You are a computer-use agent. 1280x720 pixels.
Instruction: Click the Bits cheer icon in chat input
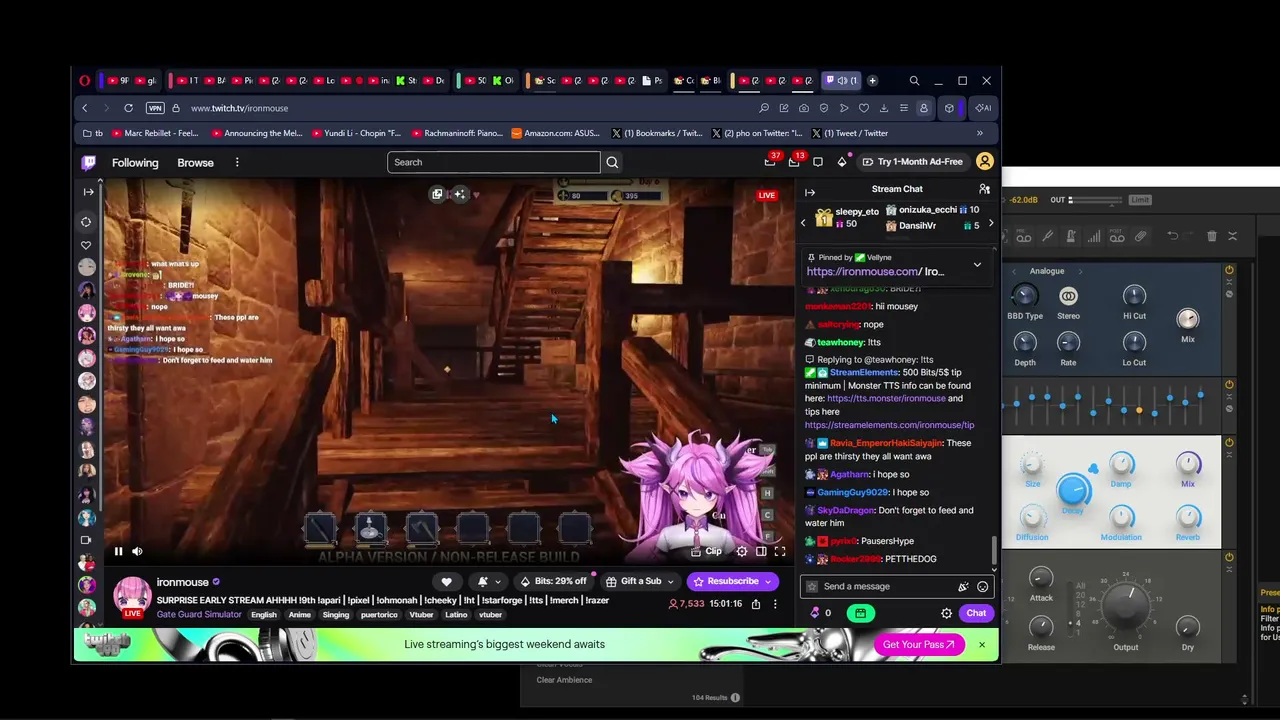click(x=963, y=587)
